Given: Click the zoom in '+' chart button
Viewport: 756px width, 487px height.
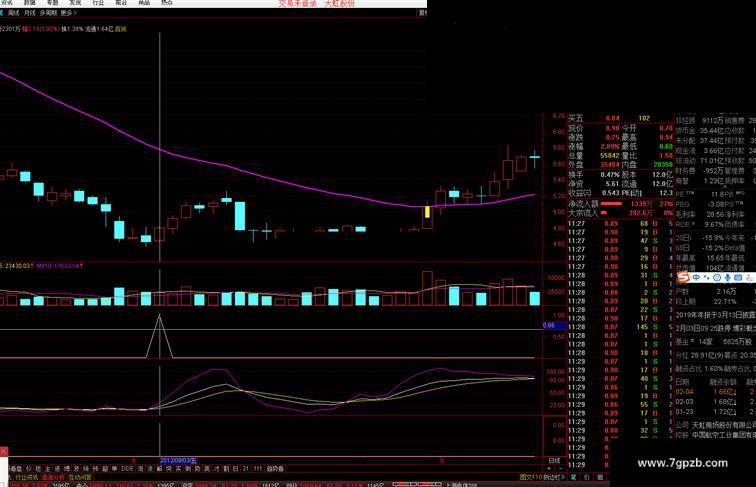Looking at the screenshot, I should (549, 468).
